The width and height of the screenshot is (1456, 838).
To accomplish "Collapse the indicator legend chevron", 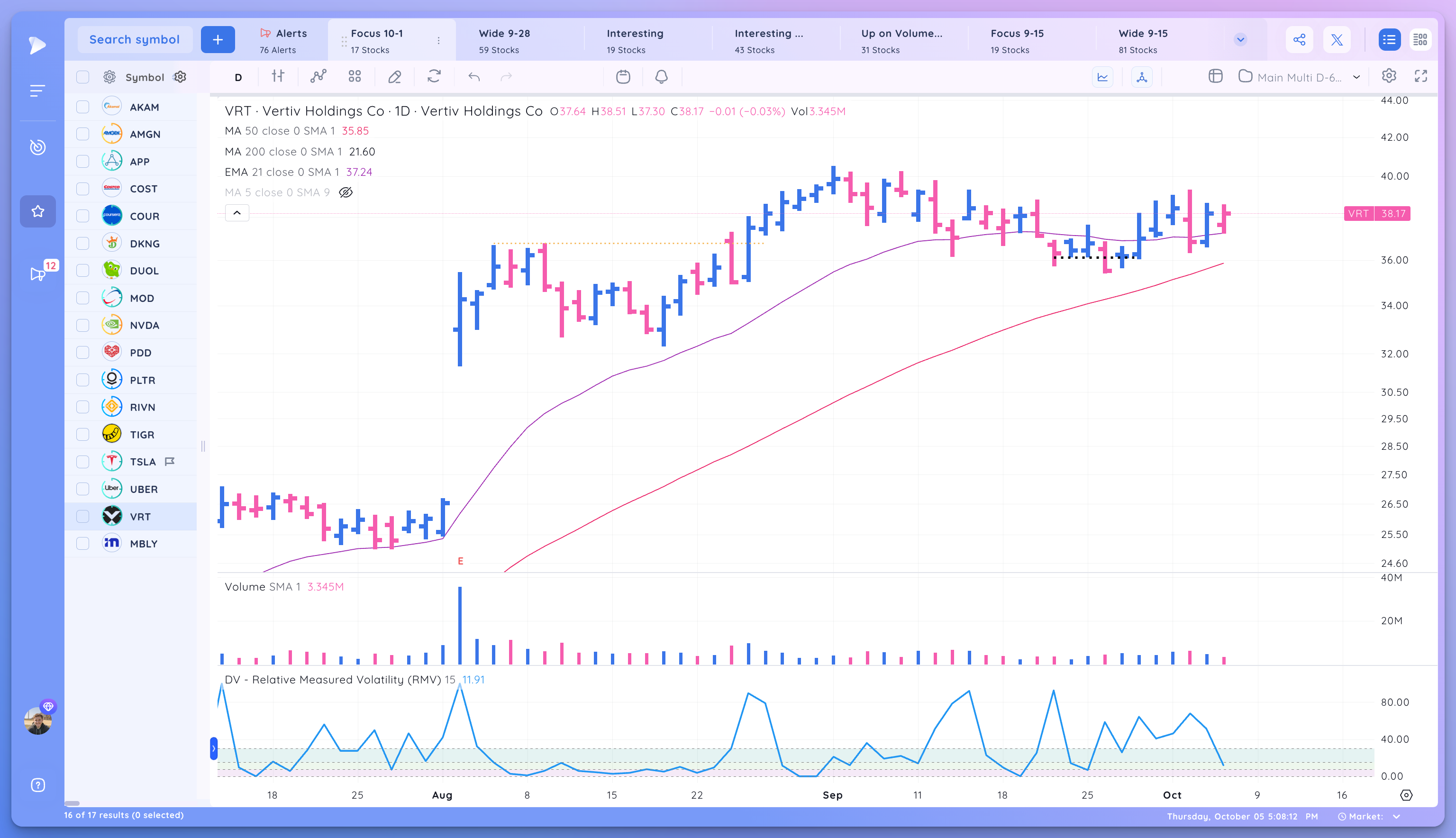I will click(237, 213).
